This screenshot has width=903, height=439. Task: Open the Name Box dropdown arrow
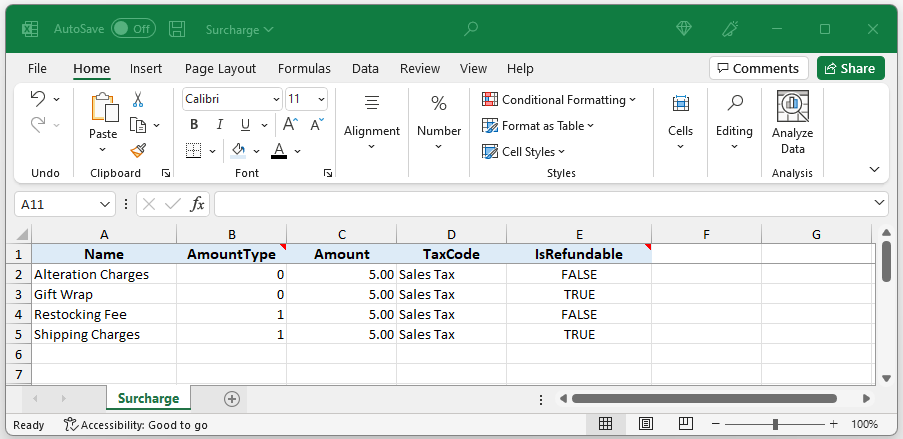(x=106, y=204)
